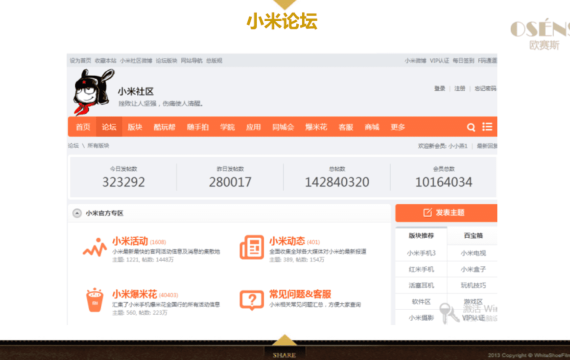The width and height of the screenshot is (570, 360).
Task: Click the Mi Bunny mascot logo
Action: pos(93,92)
